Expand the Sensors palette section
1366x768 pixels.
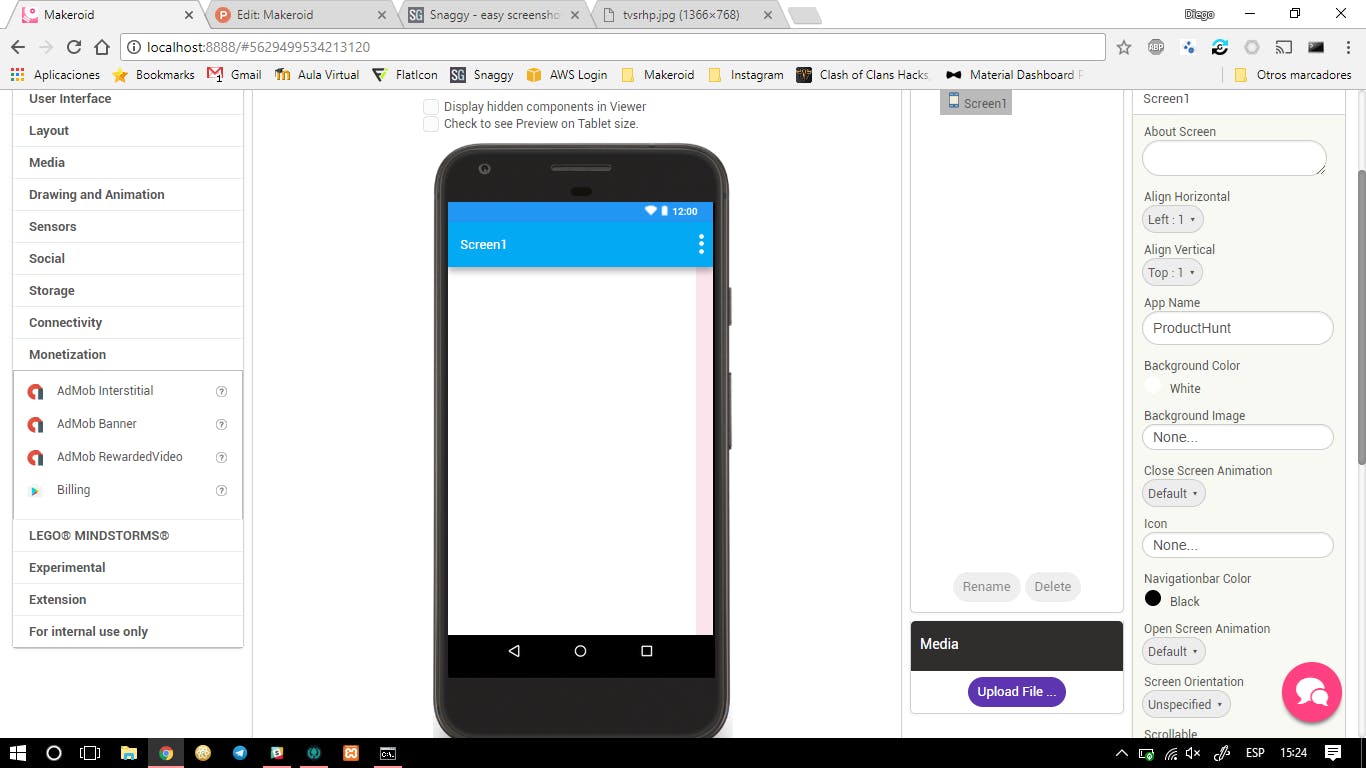pyautogui.click(x=128, y=227)
